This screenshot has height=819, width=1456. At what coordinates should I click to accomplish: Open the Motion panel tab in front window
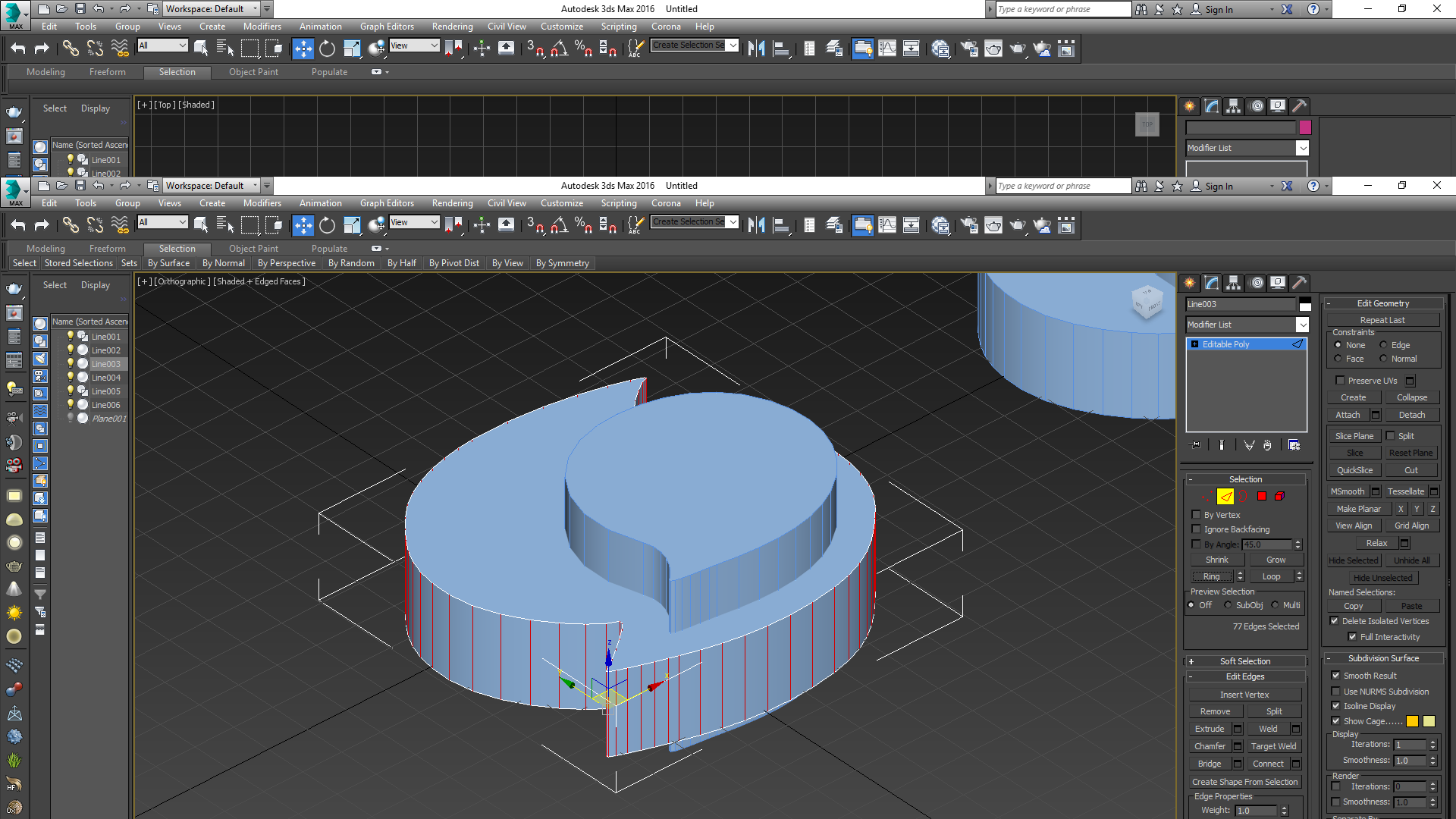[x=1257, y=283]
